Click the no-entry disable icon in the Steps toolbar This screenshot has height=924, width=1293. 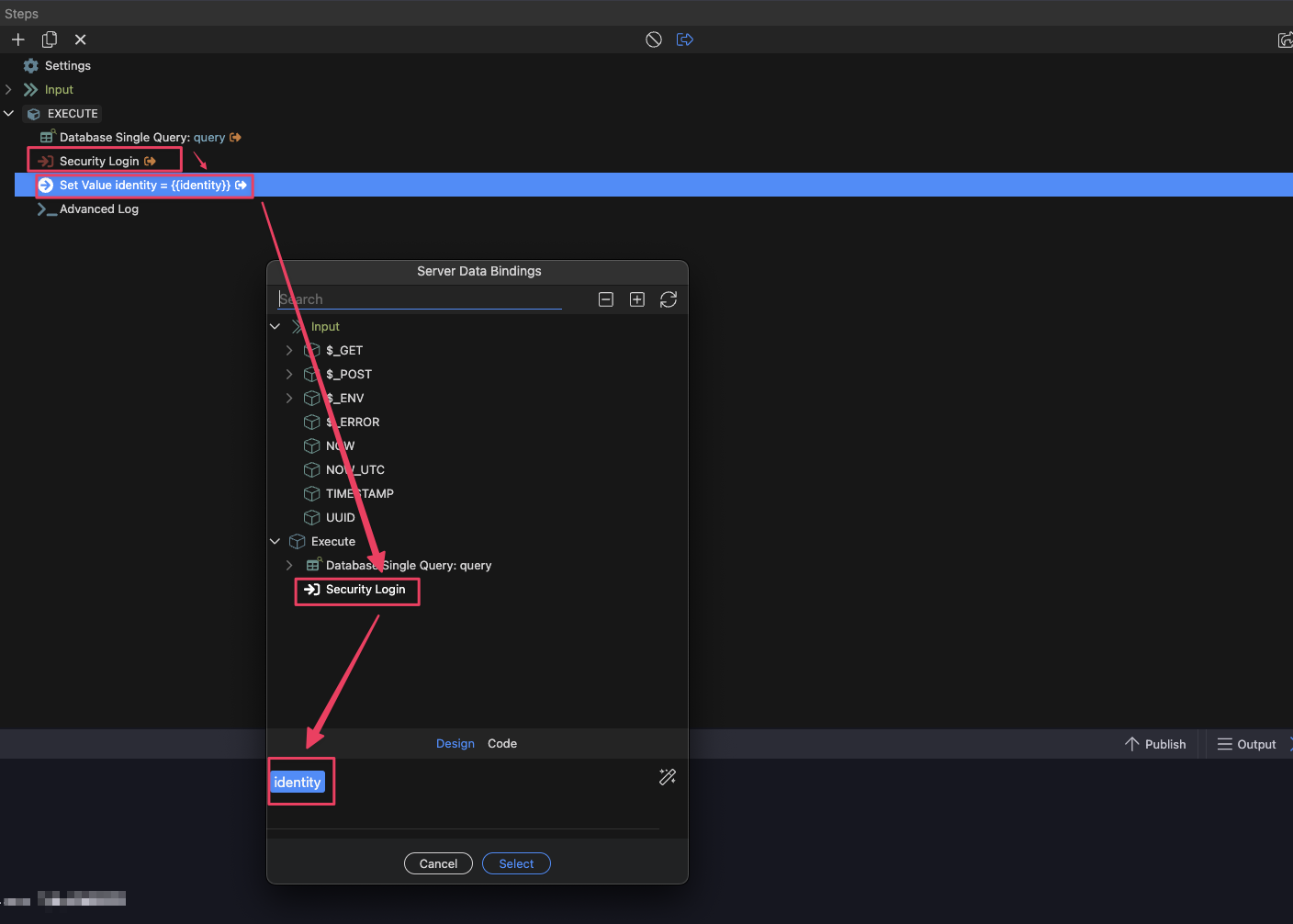tap(653, 39)
